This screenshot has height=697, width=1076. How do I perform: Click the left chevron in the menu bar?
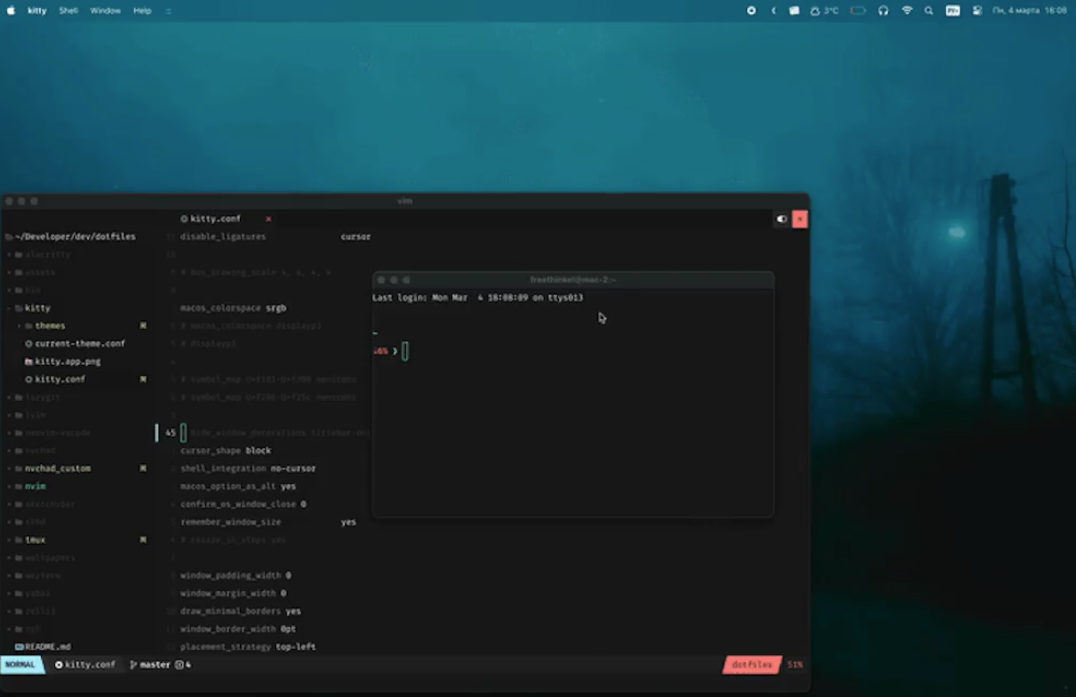tap(773, 10)
